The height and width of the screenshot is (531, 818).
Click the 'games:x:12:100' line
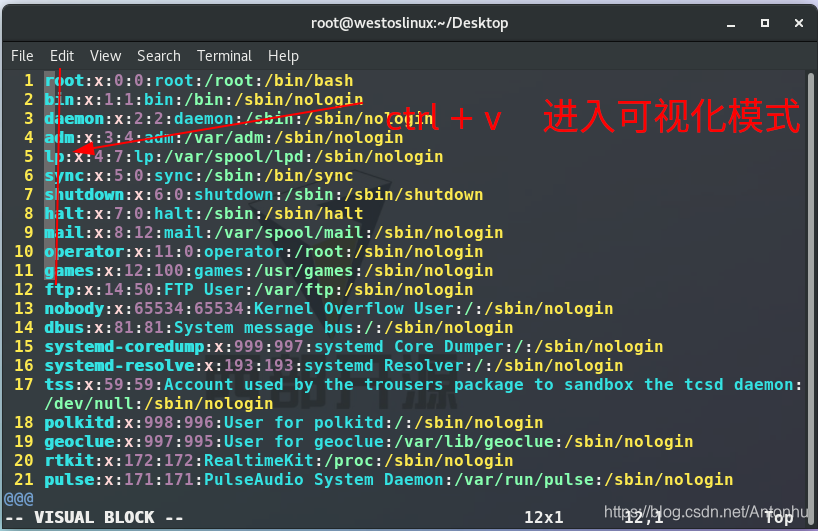(x=269, y=271)
